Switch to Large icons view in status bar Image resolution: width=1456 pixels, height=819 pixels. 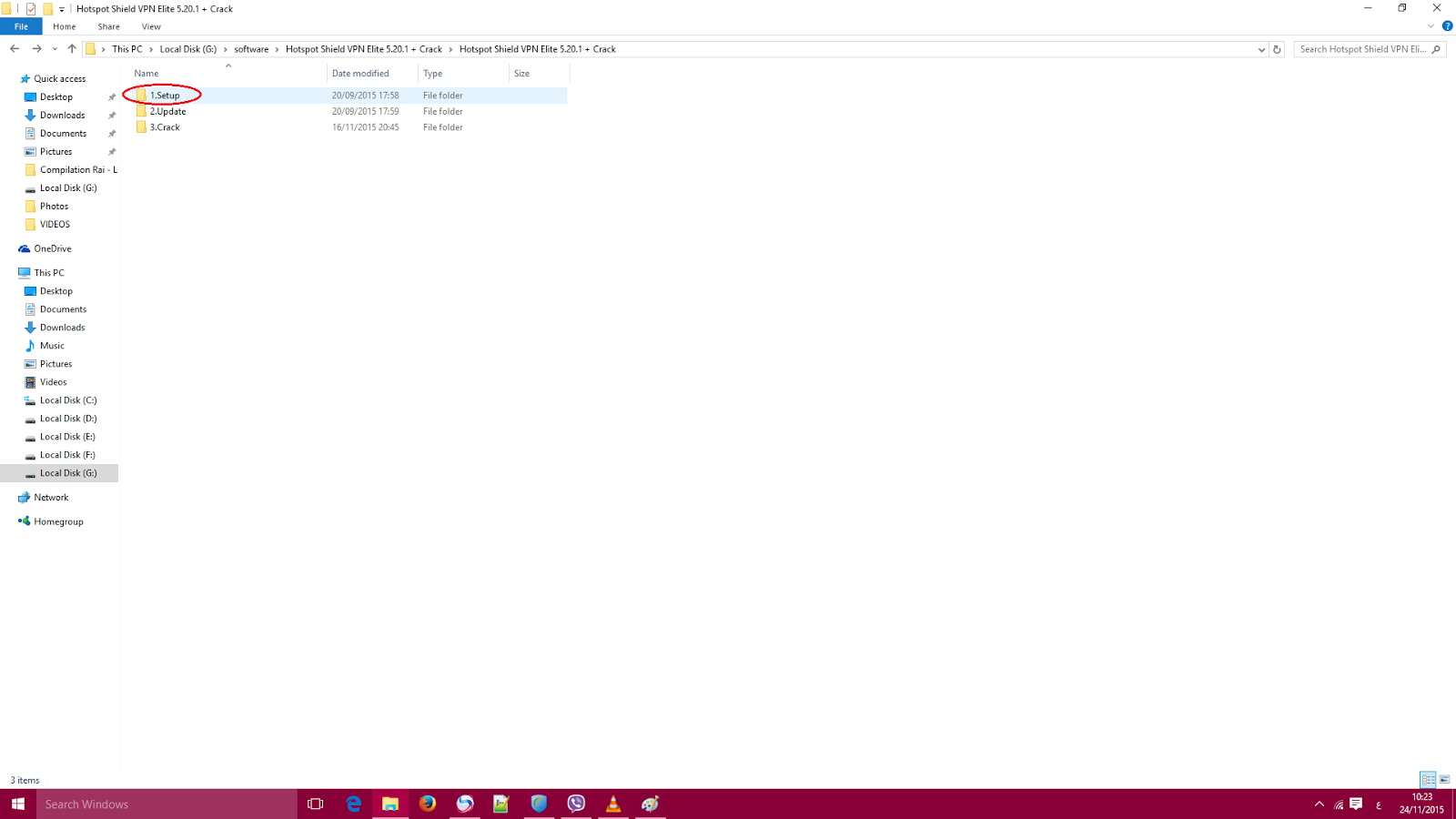coord(1444,780)
